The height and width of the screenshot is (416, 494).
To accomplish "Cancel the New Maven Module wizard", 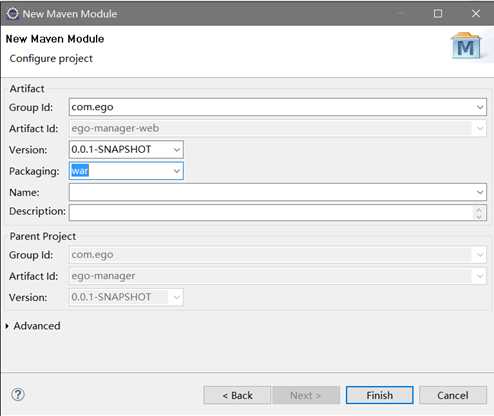I will tap(453, 395).
